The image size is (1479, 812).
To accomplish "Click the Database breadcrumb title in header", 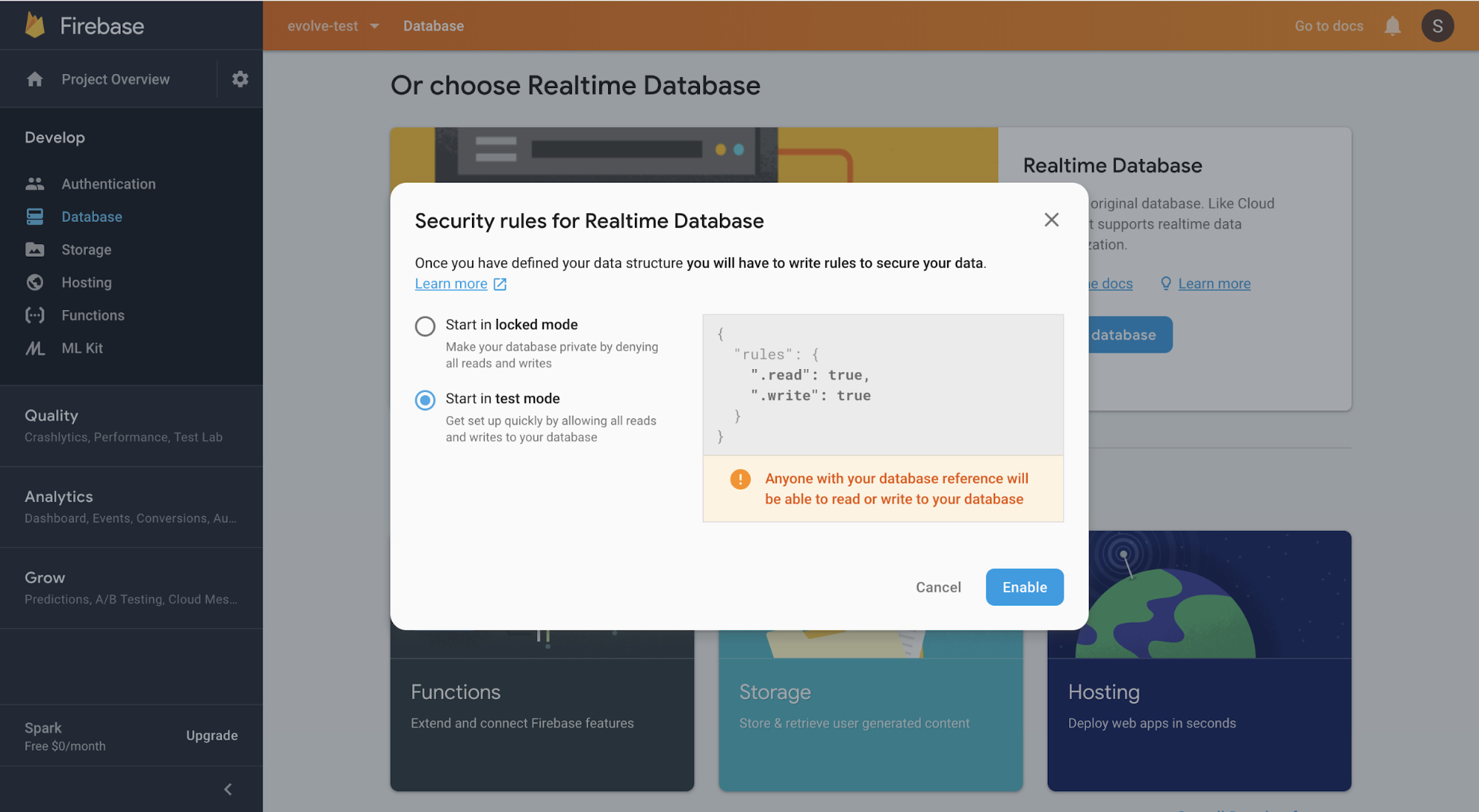I will click(434, 26).
